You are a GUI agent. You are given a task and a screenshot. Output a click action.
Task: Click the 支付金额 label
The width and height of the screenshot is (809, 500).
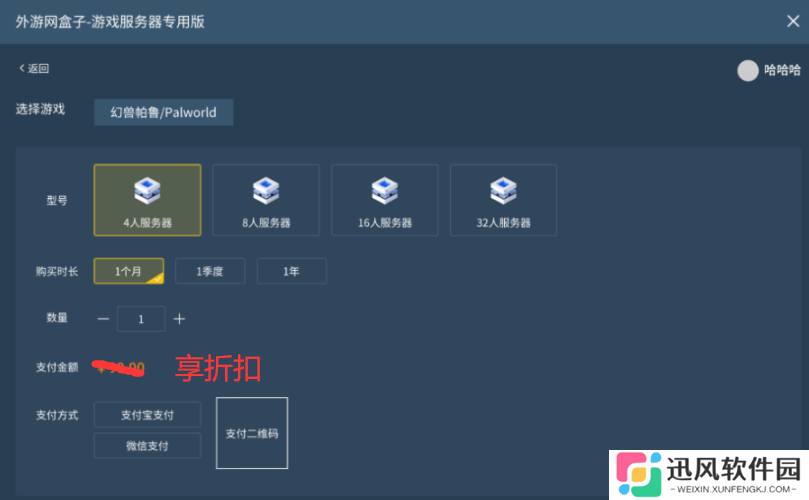57,367
